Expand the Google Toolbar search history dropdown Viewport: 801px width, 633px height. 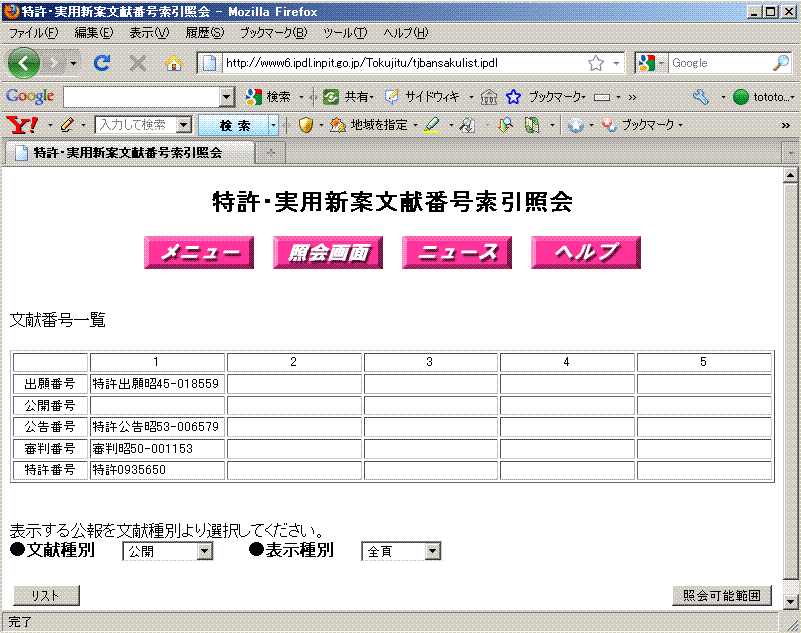227,97
